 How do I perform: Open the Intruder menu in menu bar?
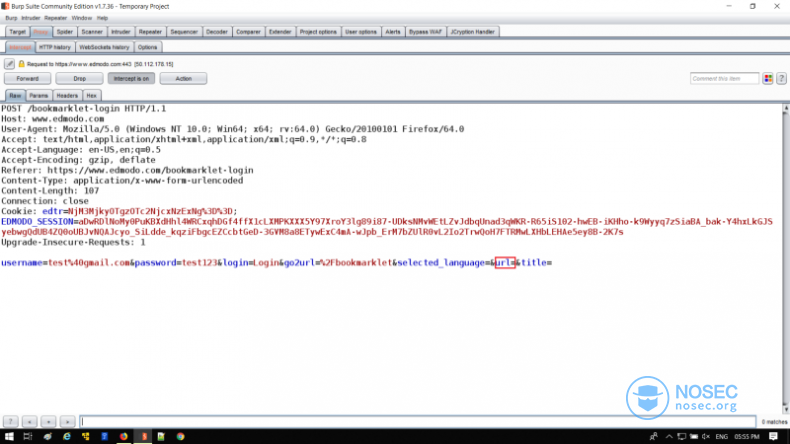[x=30, y=18]
